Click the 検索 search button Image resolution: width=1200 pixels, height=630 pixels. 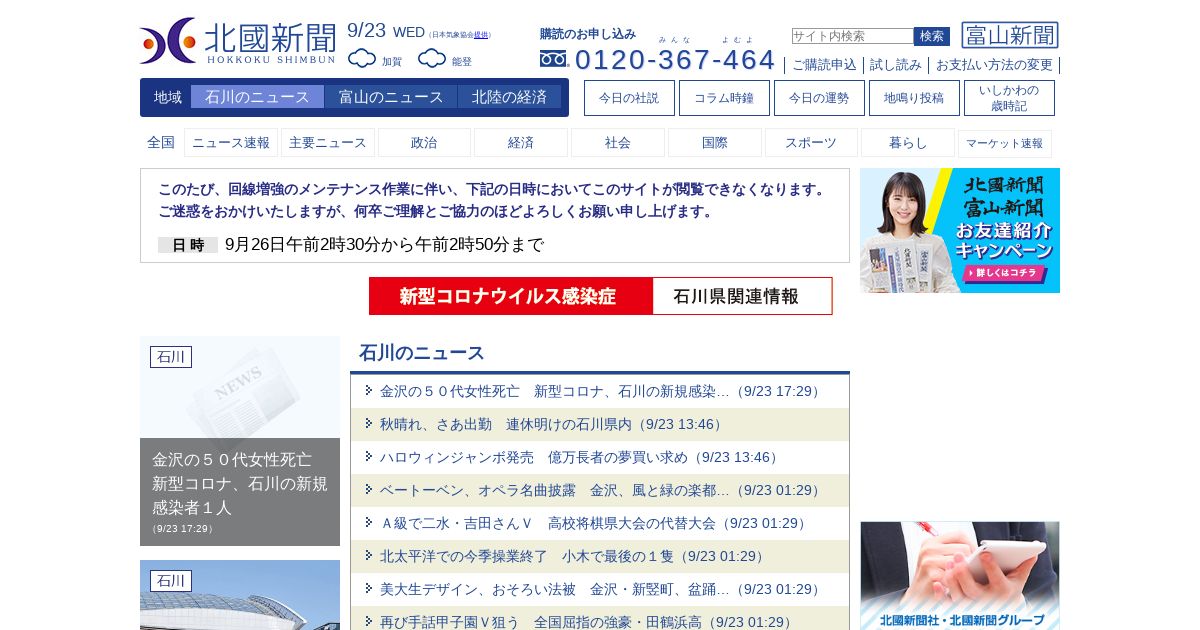pyautogui.click(x=932, y=36)
